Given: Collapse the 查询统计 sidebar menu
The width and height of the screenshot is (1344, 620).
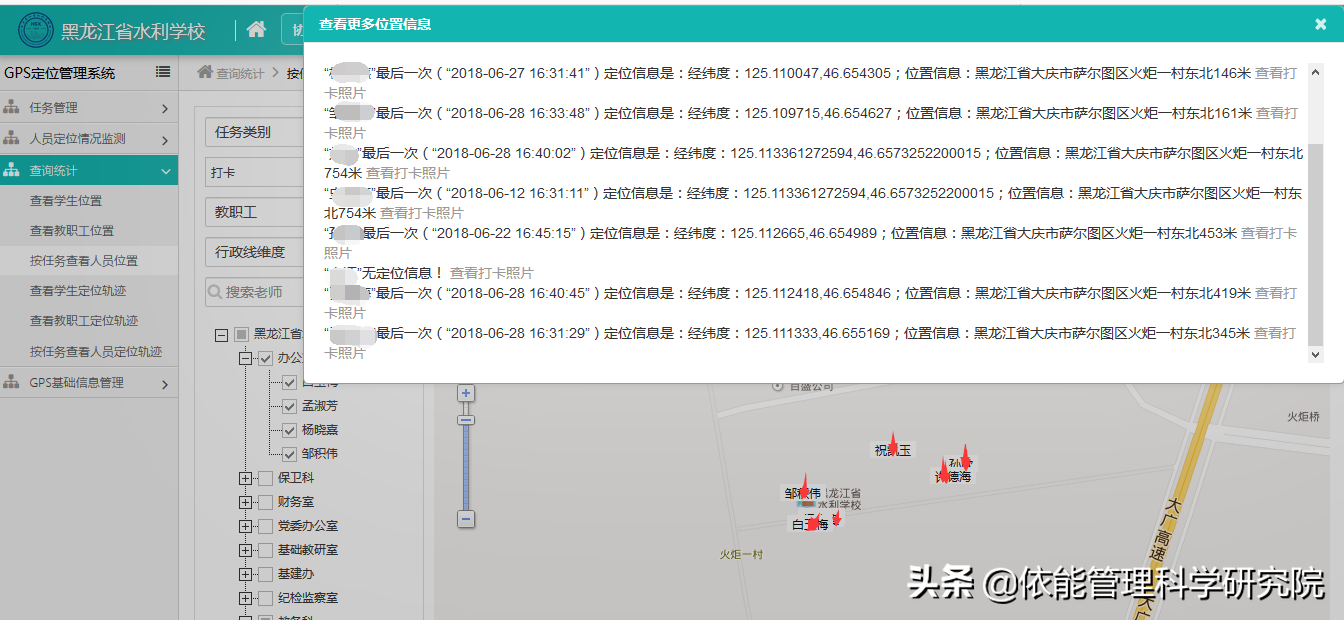Looking at the screenshot, I should (89, 171).
